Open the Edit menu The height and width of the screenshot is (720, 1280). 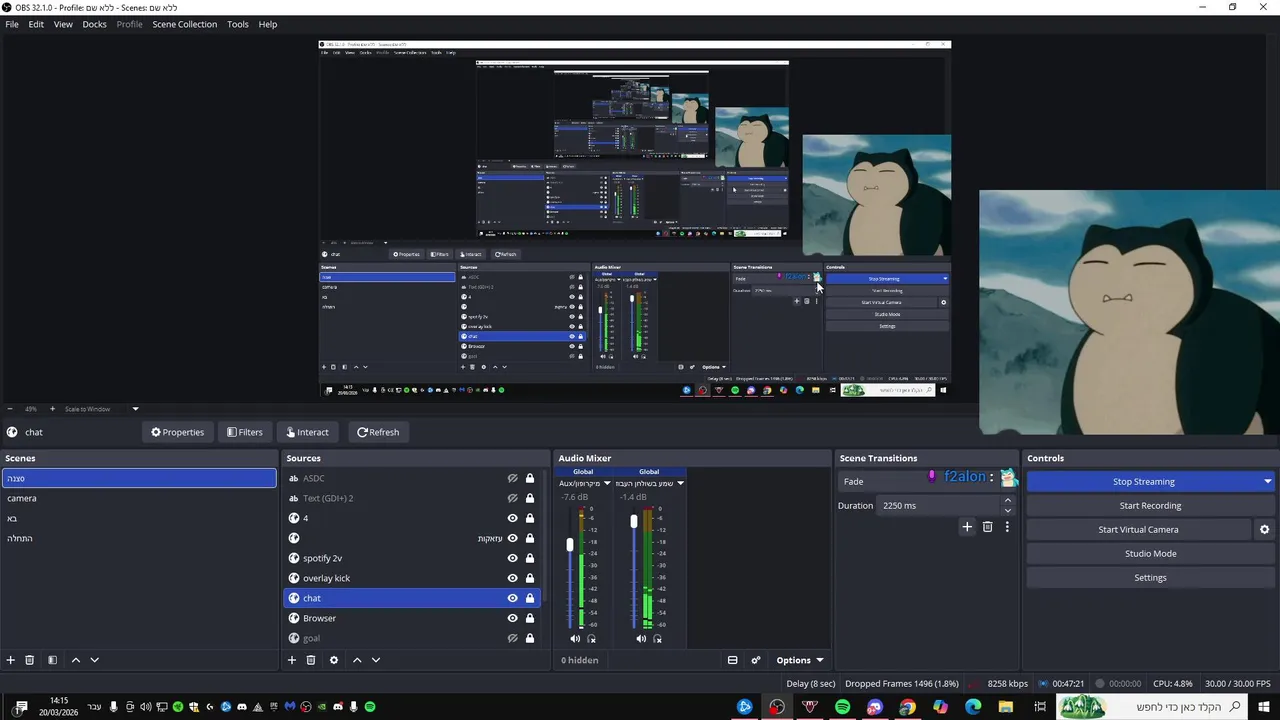click(x=36, y=24)
